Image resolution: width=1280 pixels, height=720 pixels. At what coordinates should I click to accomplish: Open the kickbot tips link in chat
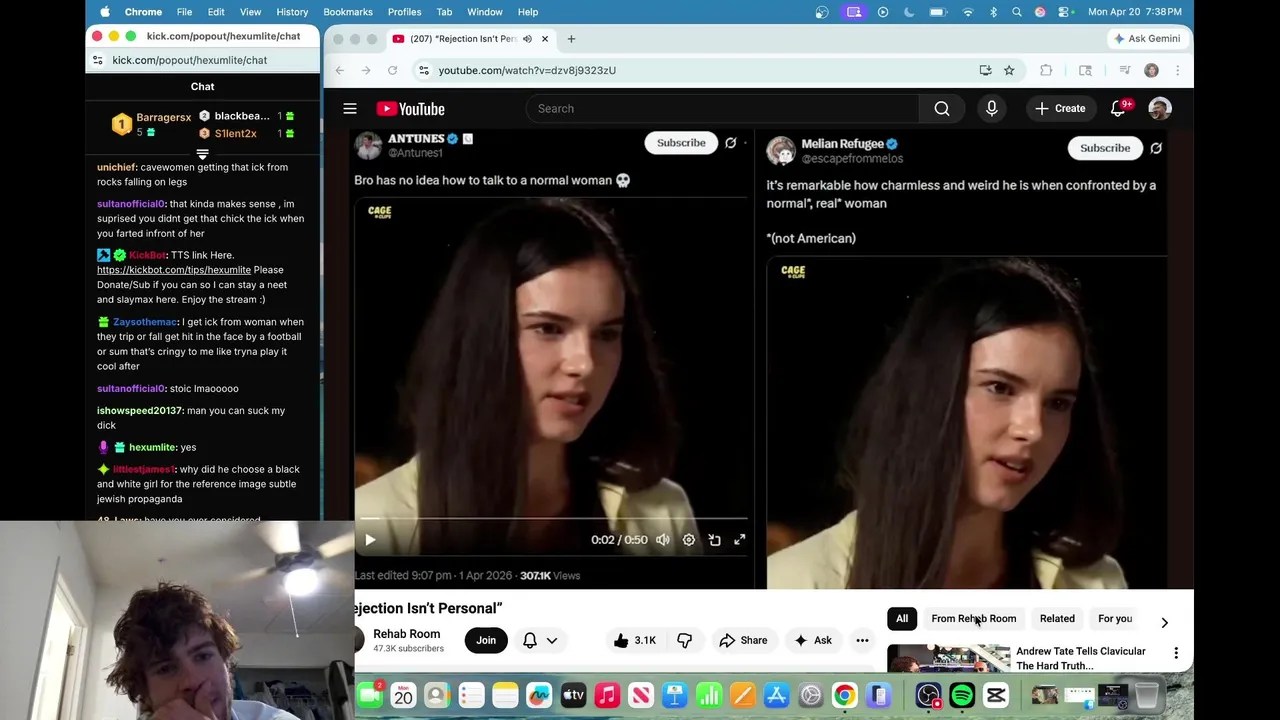[x=174, y=270]
